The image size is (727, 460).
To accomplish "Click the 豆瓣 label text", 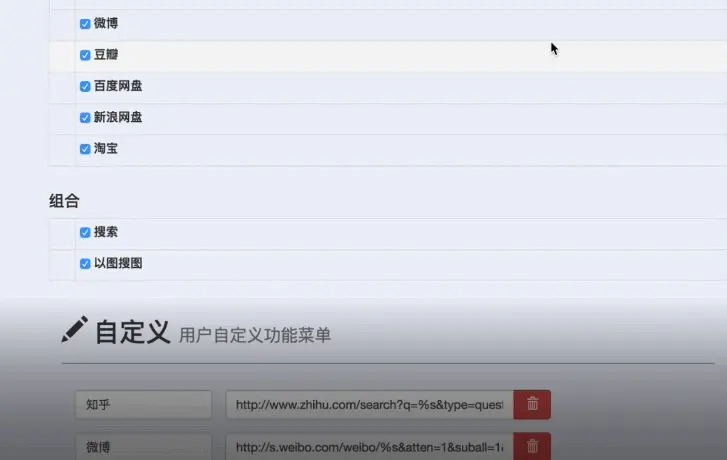I will point(106,54).
